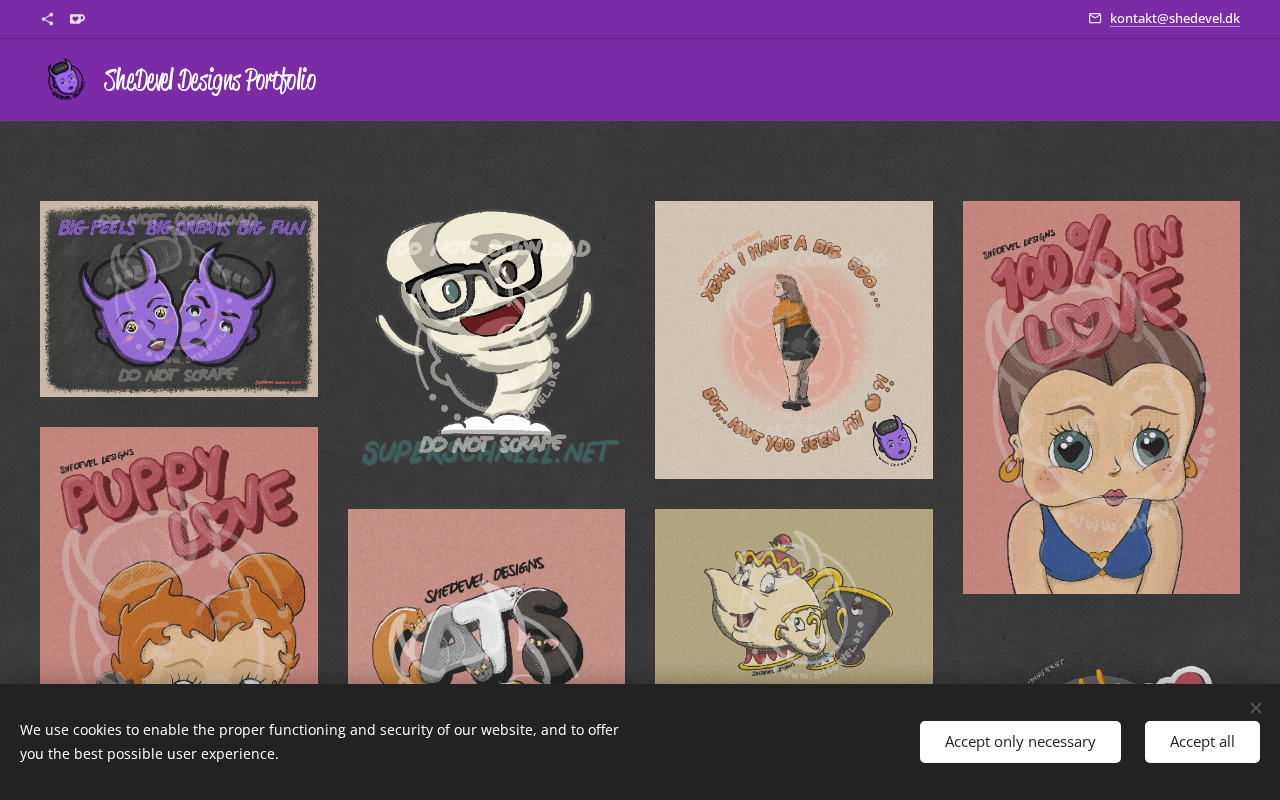Click the SheDevel Designs Portfolio title

point(210,81)
